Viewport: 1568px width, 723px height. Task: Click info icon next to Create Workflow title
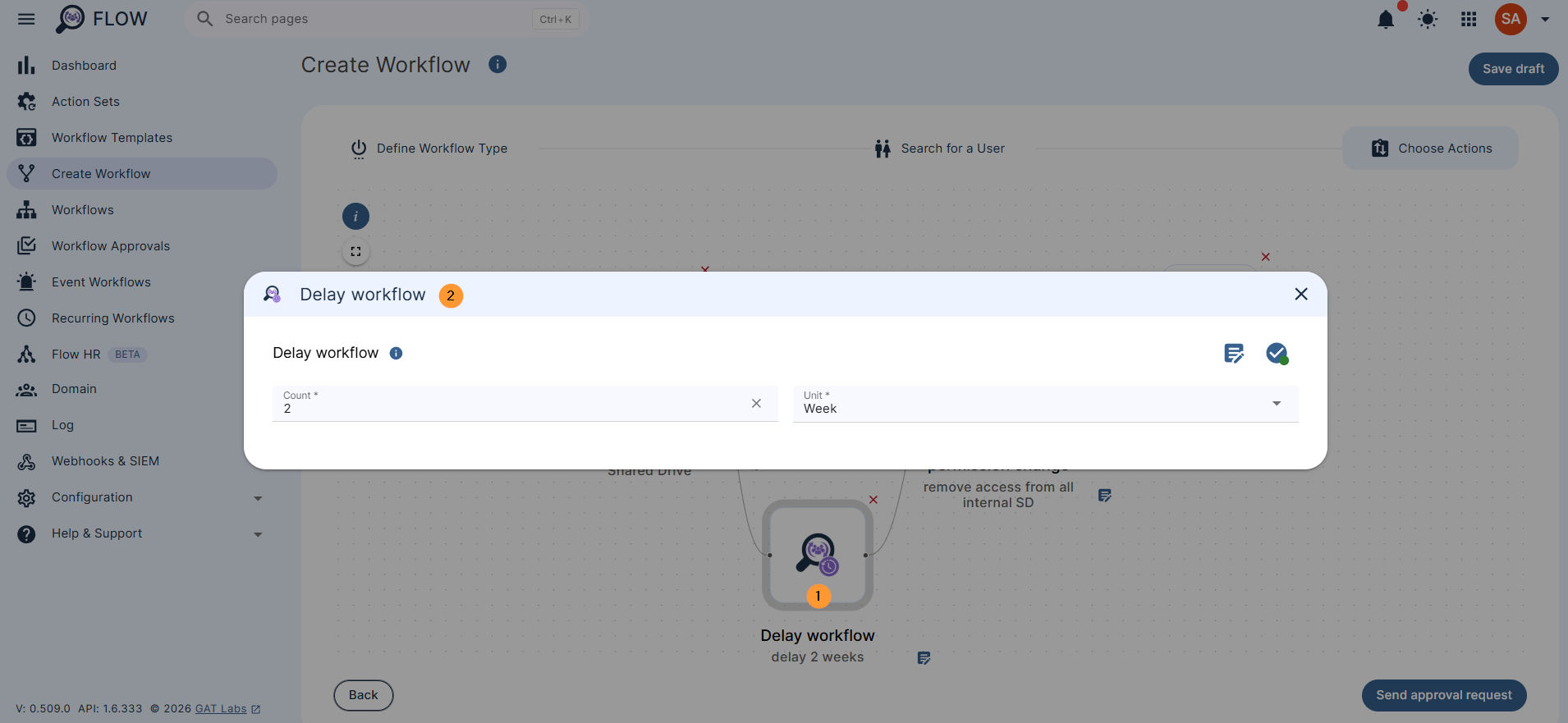pyautogui.click(x=497, y=64)
